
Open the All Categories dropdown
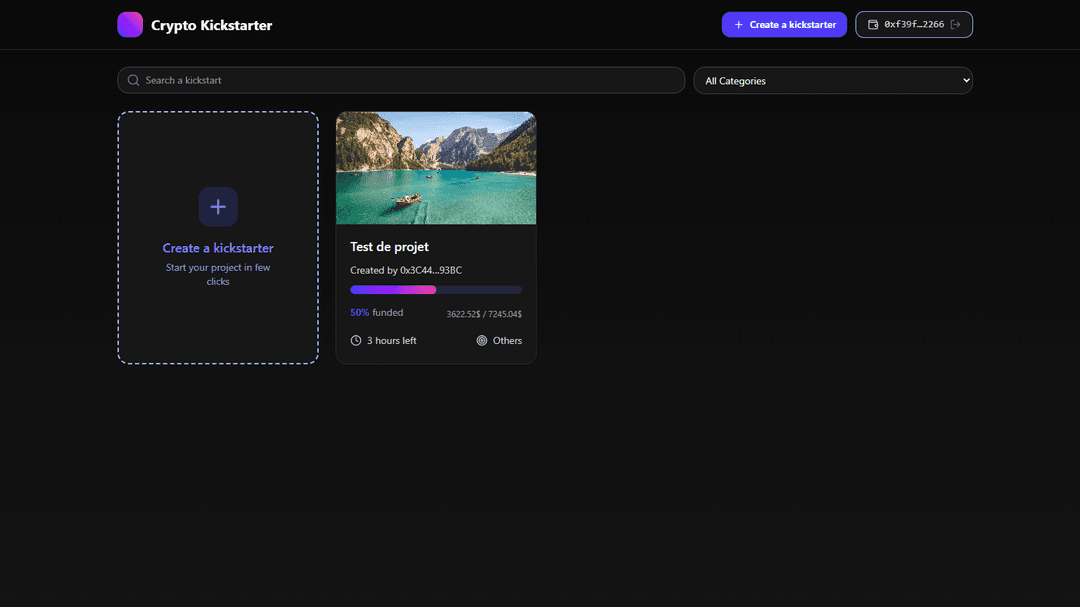coord(833,80)
